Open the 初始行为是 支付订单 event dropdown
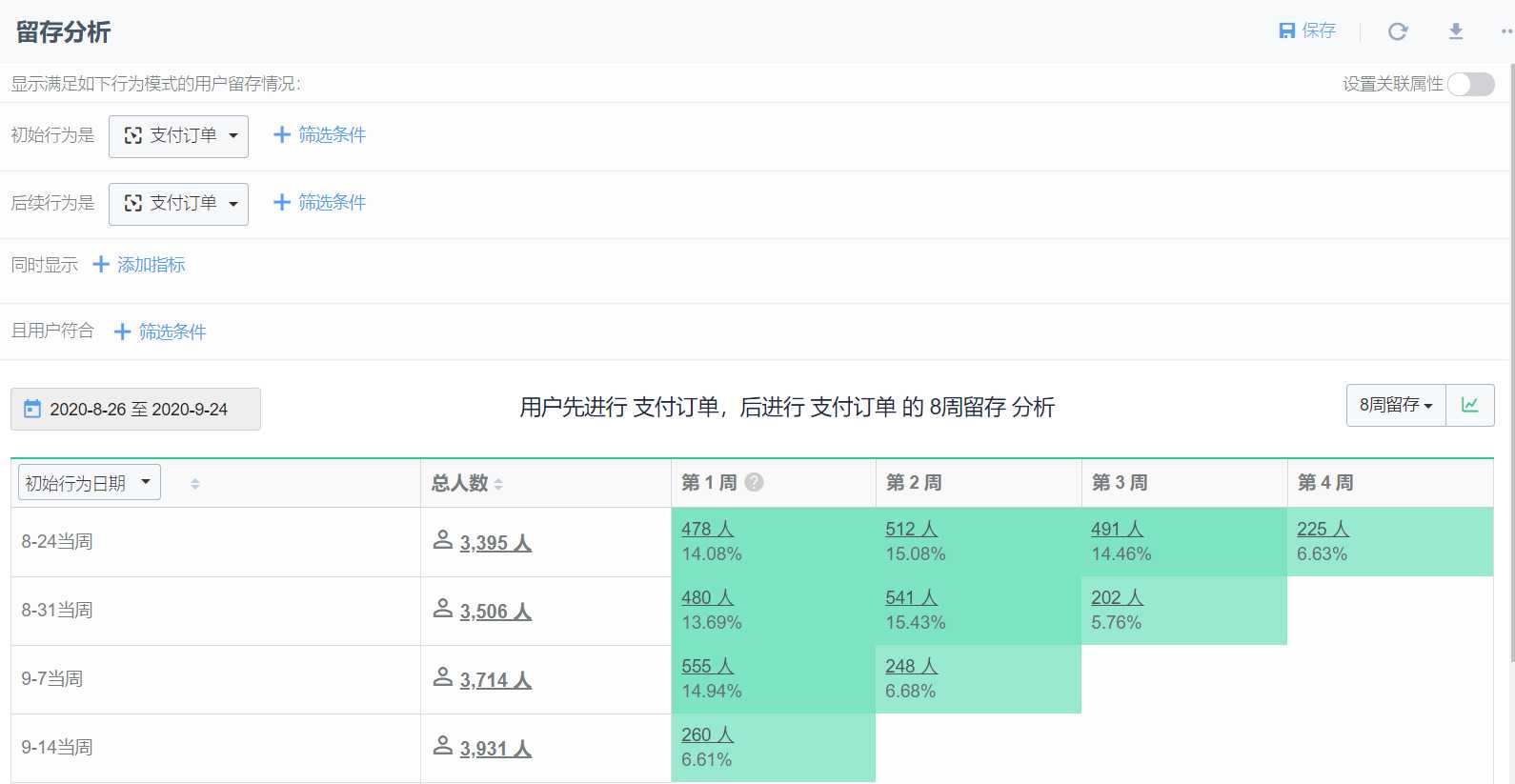 pos(178,136)
